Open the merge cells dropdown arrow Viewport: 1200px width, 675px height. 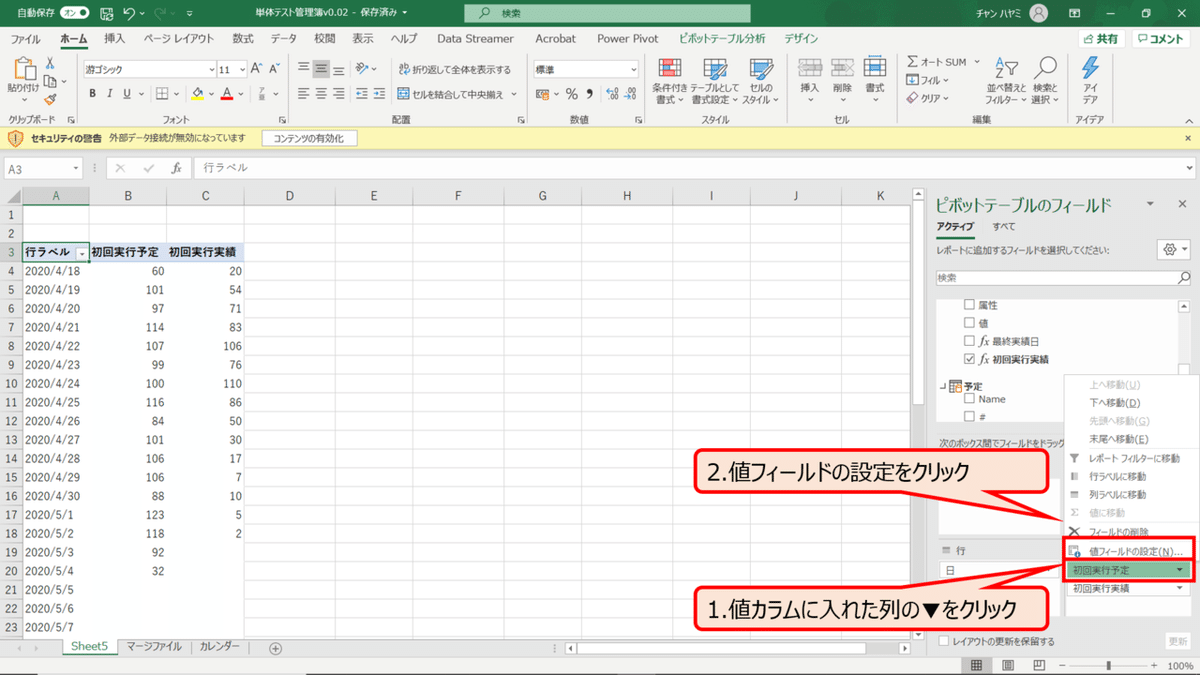pos(515,94)
